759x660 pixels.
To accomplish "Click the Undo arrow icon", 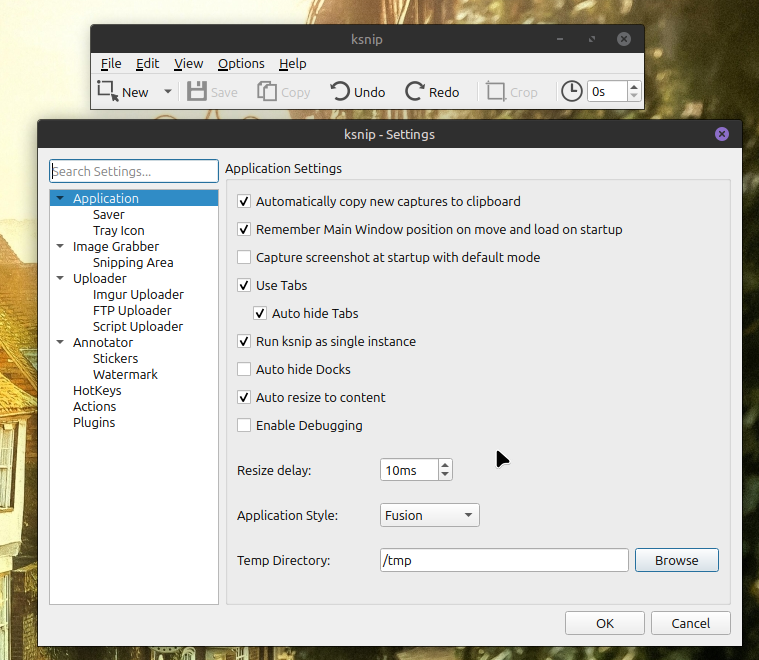I will (340, 91).
